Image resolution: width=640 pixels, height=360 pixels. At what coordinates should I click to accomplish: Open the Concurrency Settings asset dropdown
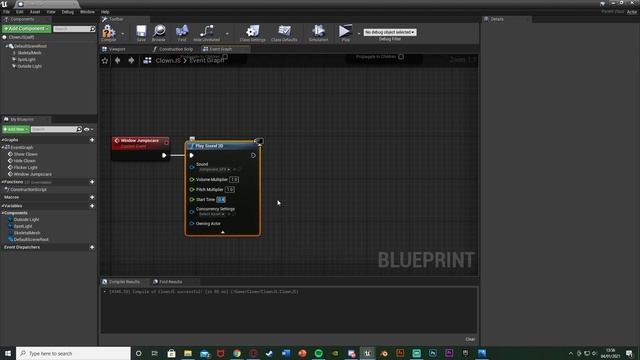pos(212,214)
